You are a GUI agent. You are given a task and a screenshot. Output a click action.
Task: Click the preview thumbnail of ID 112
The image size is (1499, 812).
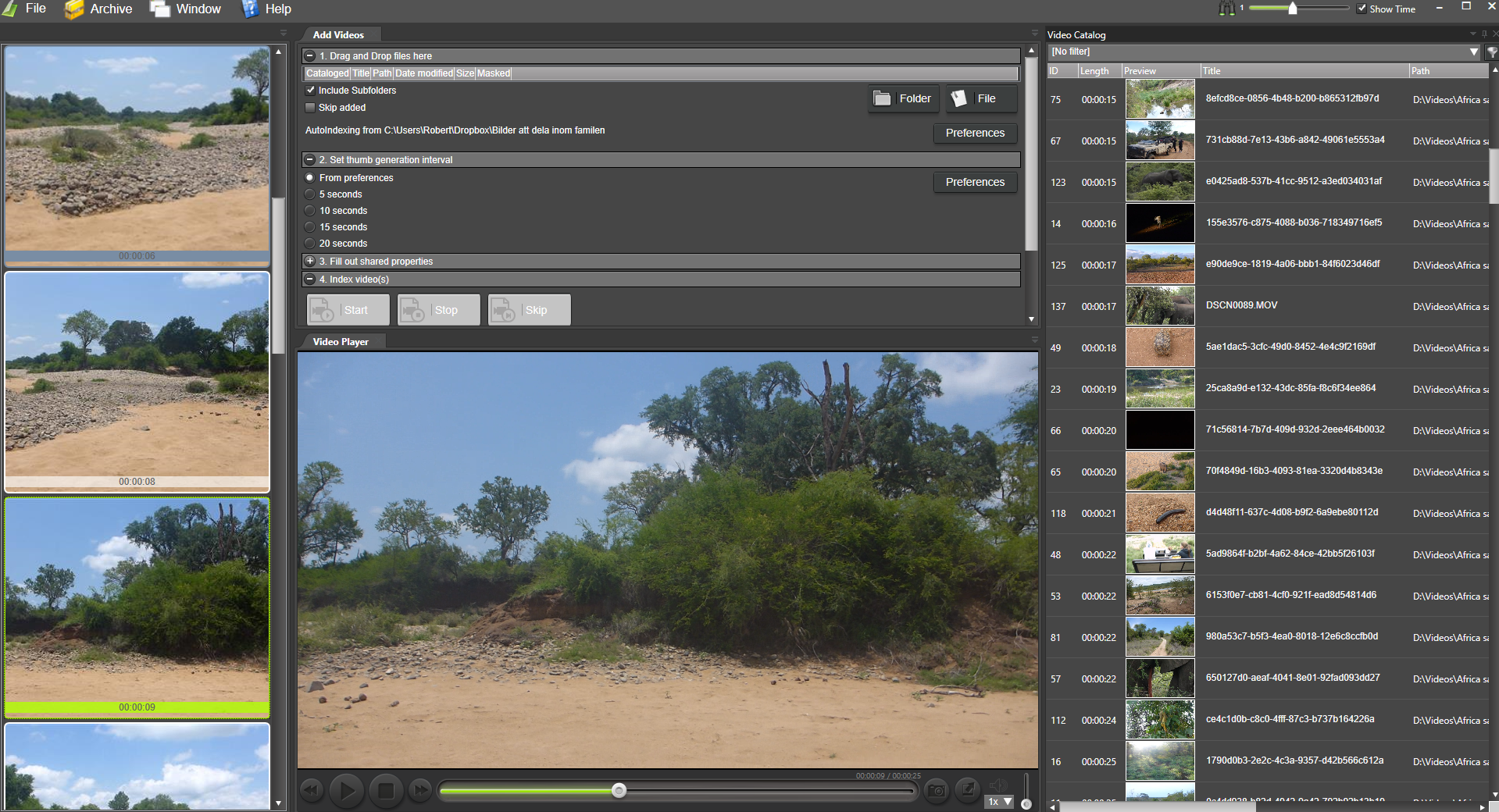(1160, 720)
